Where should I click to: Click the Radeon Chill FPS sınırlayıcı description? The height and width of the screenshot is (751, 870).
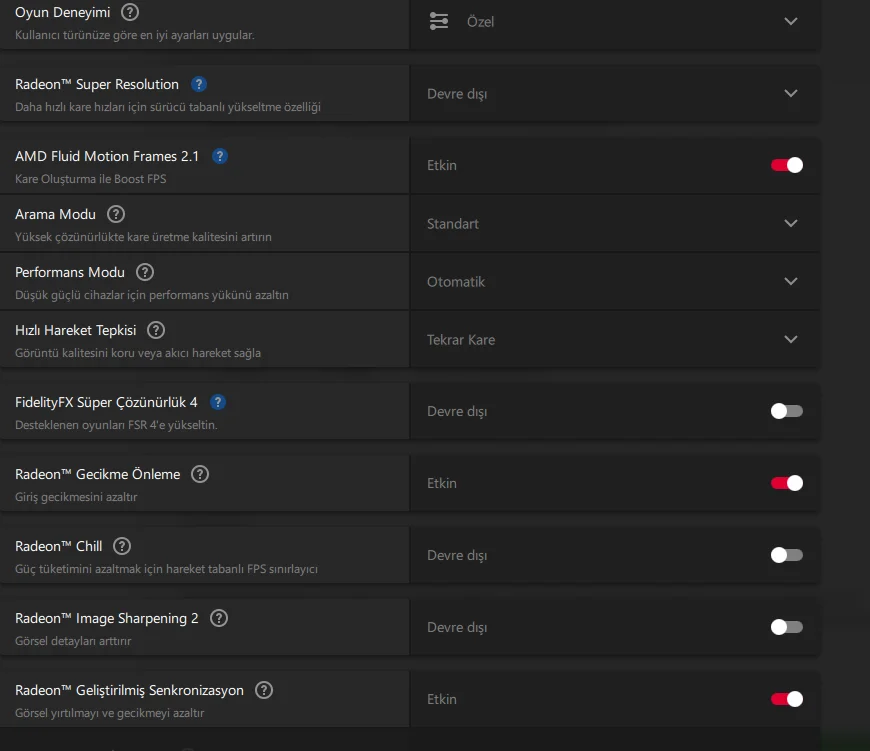pos(166,569)
